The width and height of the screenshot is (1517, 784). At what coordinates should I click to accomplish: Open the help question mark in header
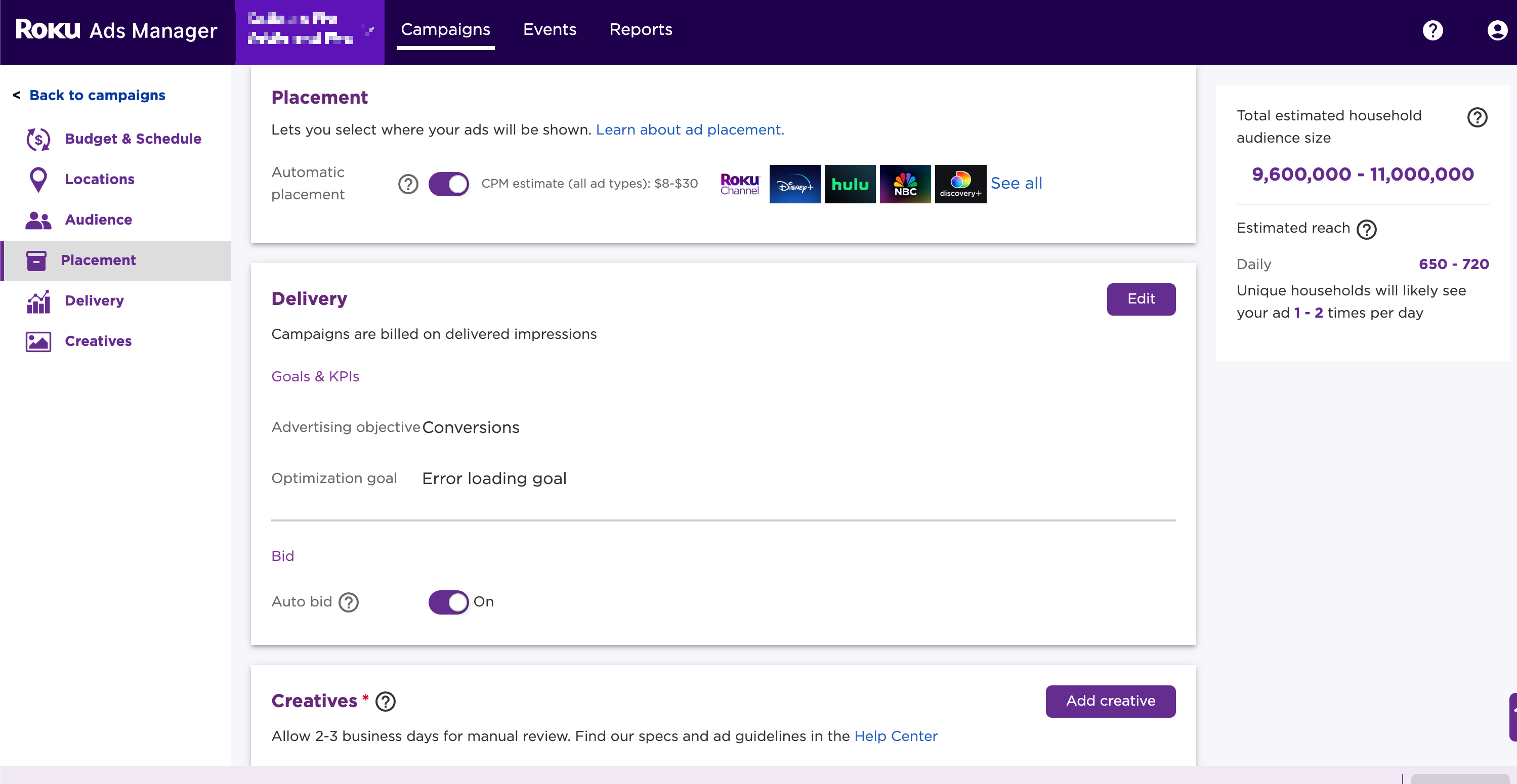pos(1432,30)
